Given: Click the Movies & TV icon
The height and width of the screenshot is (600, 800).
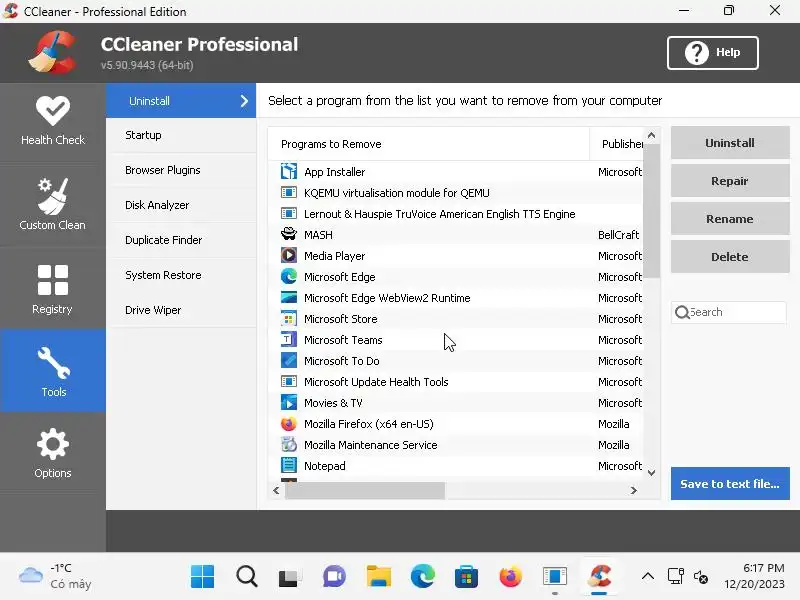Looking at the screenshot, I should (x=289, y=403).
